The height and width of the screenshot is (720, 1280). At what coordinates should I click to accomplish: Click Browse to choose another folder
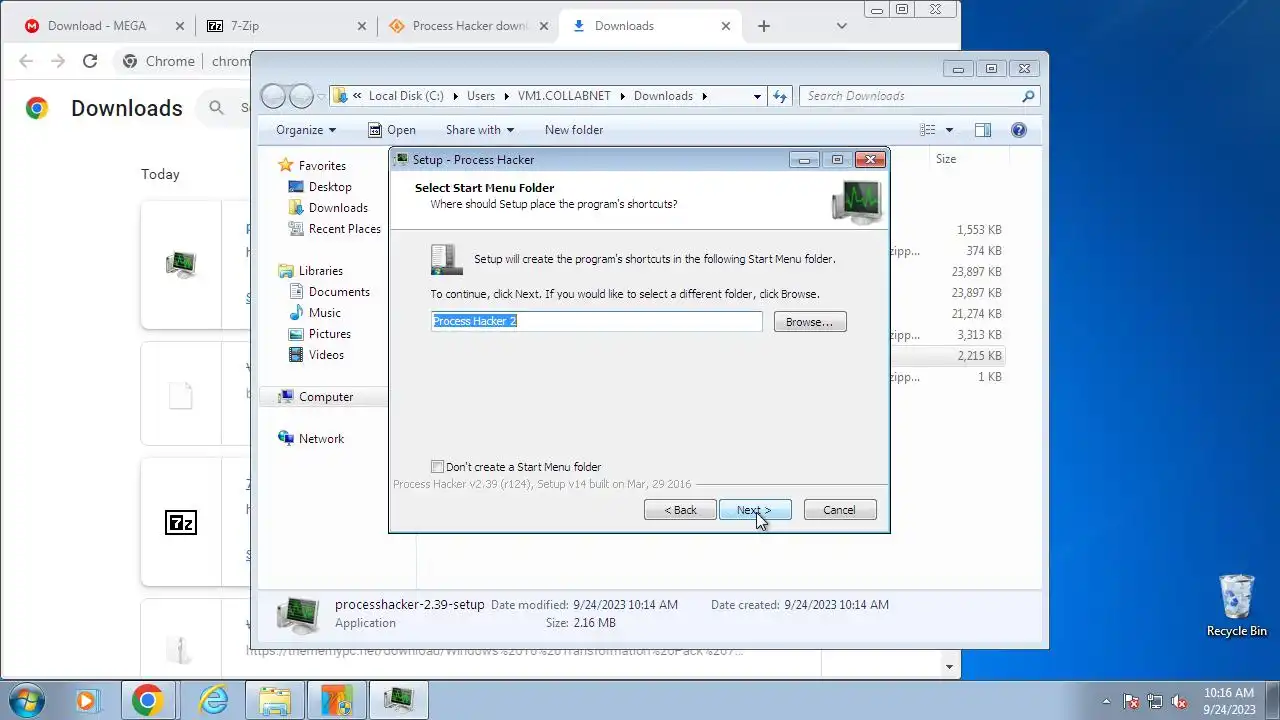[810, 322]
